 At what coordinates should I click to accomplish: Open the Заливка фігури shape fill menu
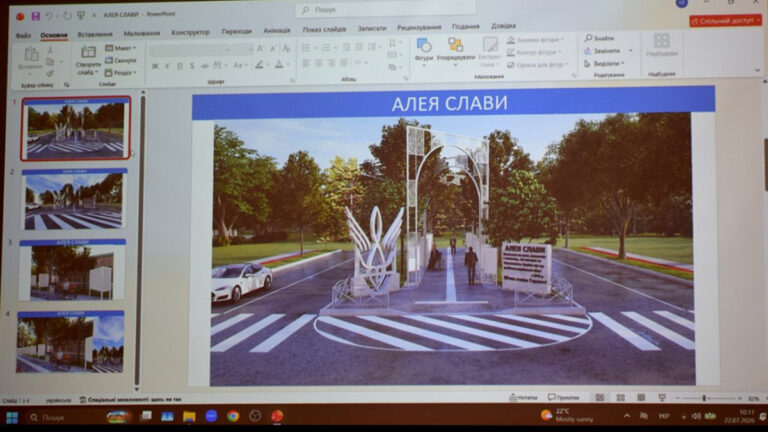(535, 40)
